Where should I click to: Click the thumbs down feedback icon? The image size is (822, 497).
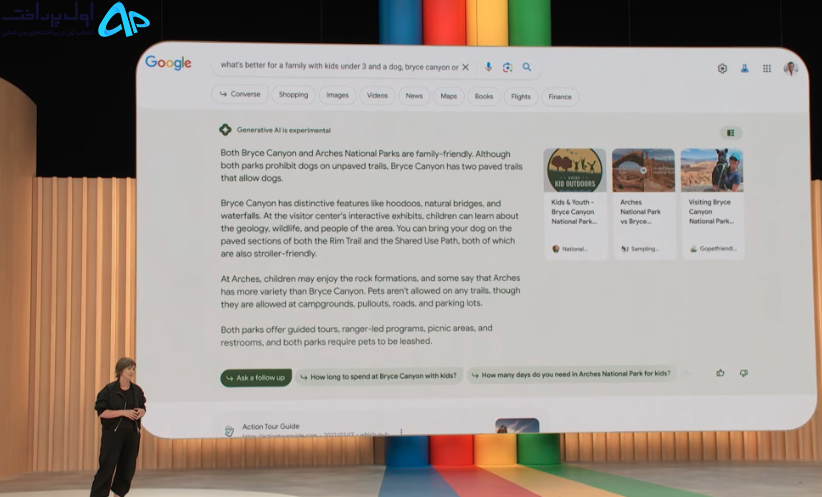(x=743, y=373)
